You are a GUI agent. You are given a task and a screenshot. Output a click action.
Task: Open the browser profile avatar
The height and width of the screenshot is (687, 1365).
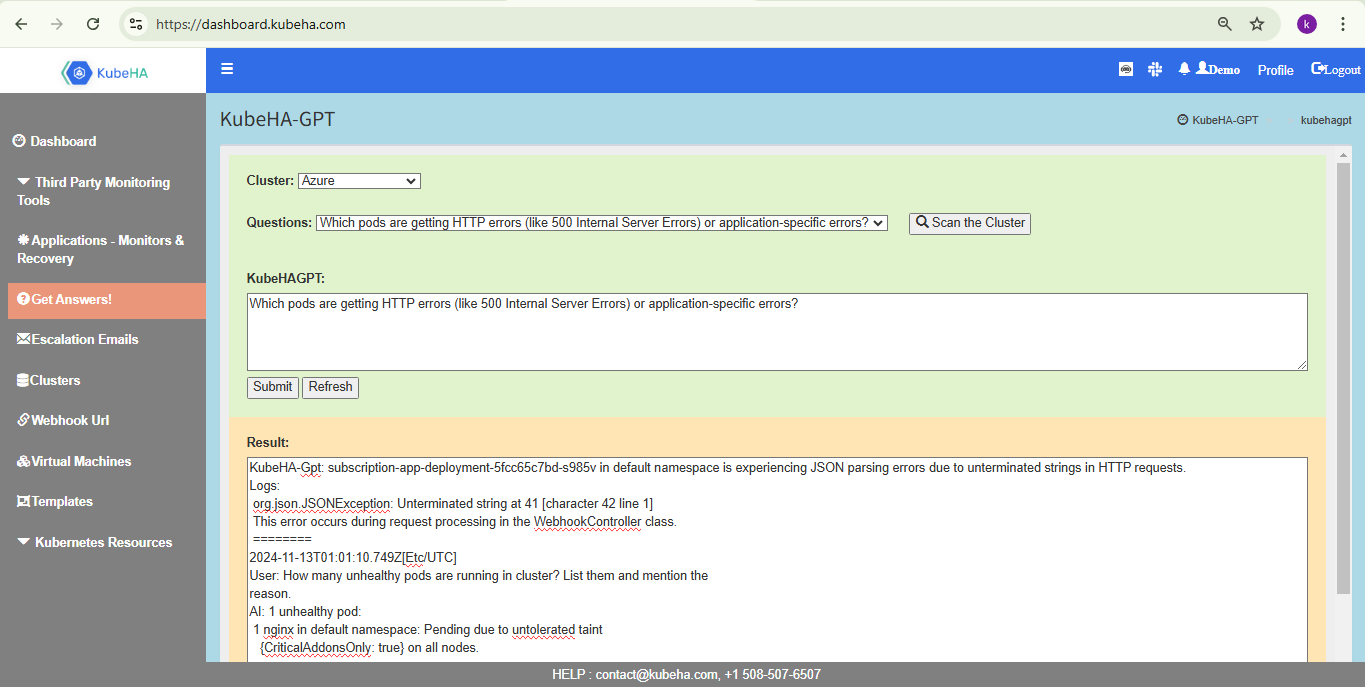(1307, 24)
